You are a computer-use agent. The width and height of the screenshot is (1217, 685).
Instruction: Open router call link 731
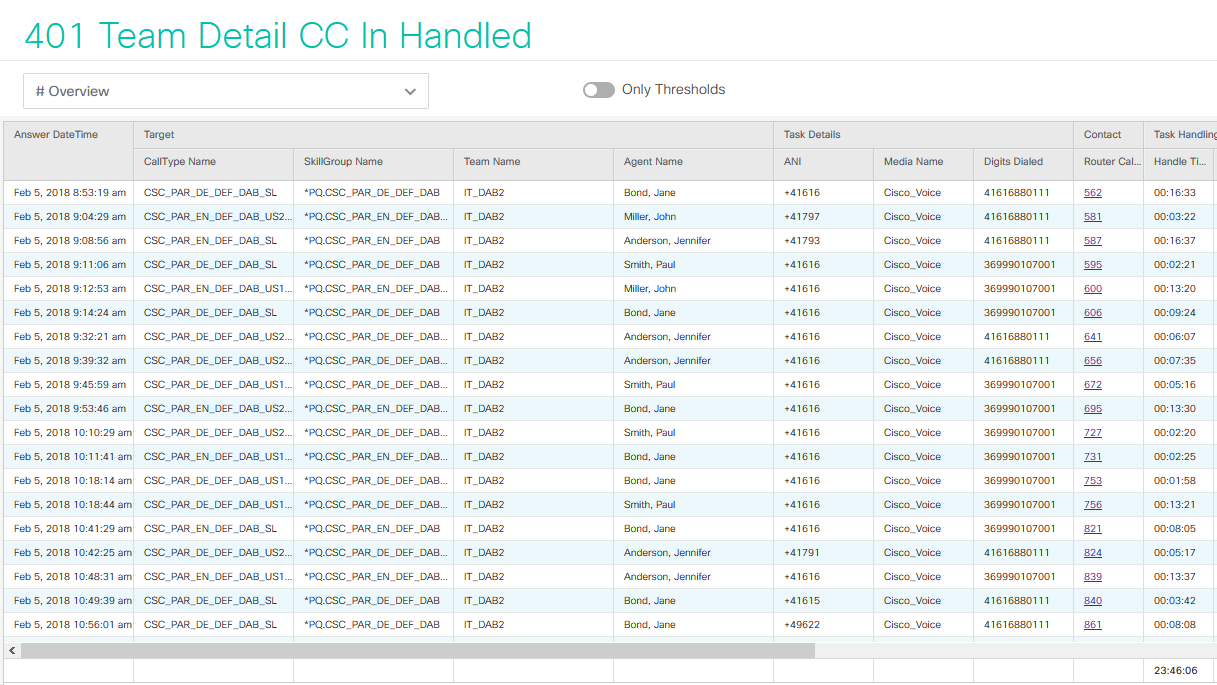pyautogui.click(x=1092, y=457)
